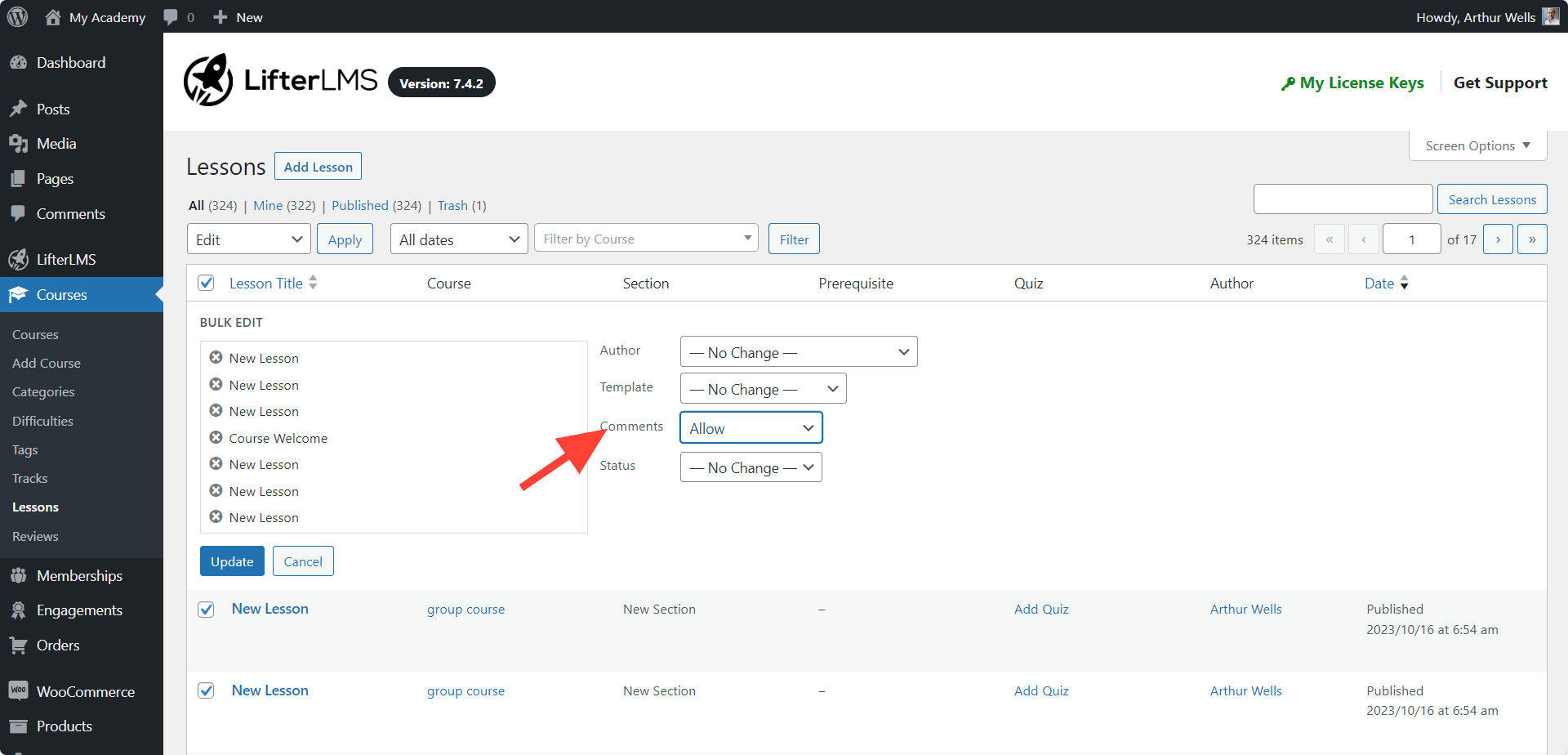
Task: Show the Mine (322) lessons view
Action: tap(284, 206)
